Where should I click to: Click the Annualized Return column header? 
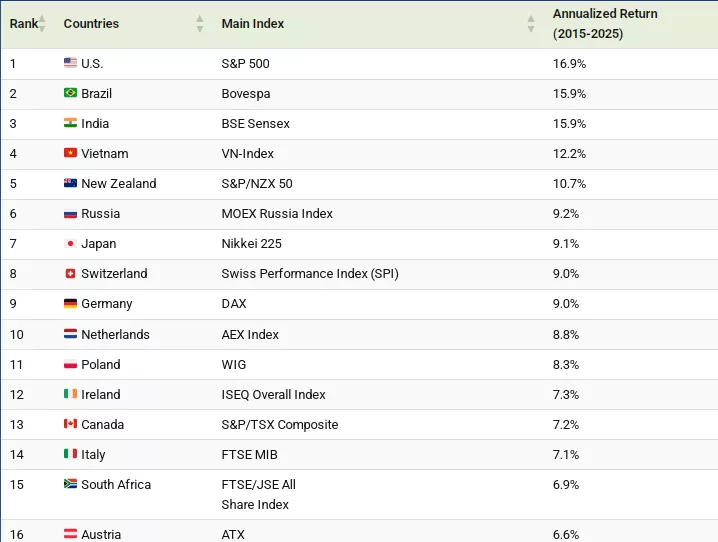click(605, 23)
